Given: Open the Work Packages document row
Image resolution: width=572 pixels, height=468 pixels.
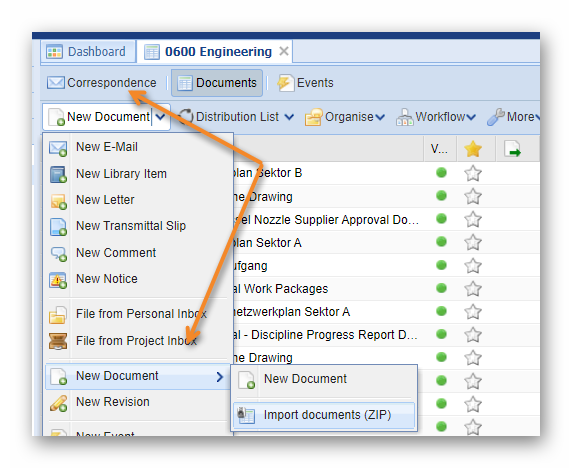Looking at the screenshot, I should [x=281, y=289].
